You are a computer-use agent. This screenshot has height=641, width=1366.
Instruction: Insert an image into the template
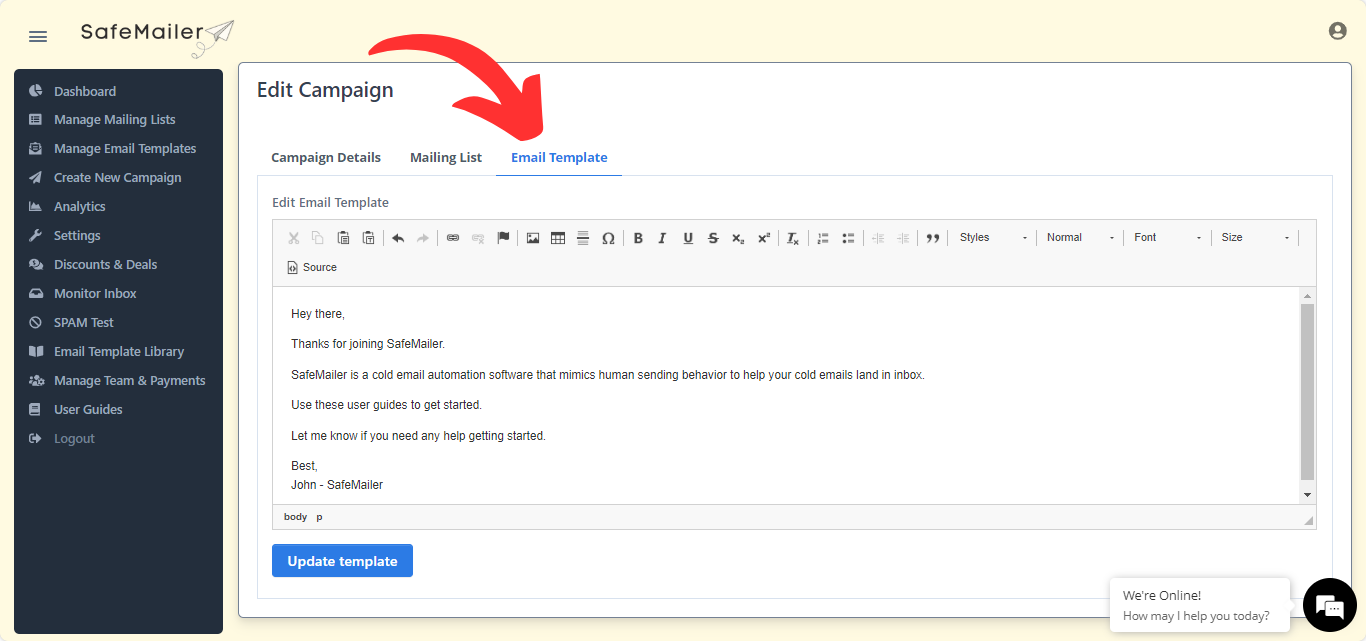pyautogui.click(x=533, y=238)
